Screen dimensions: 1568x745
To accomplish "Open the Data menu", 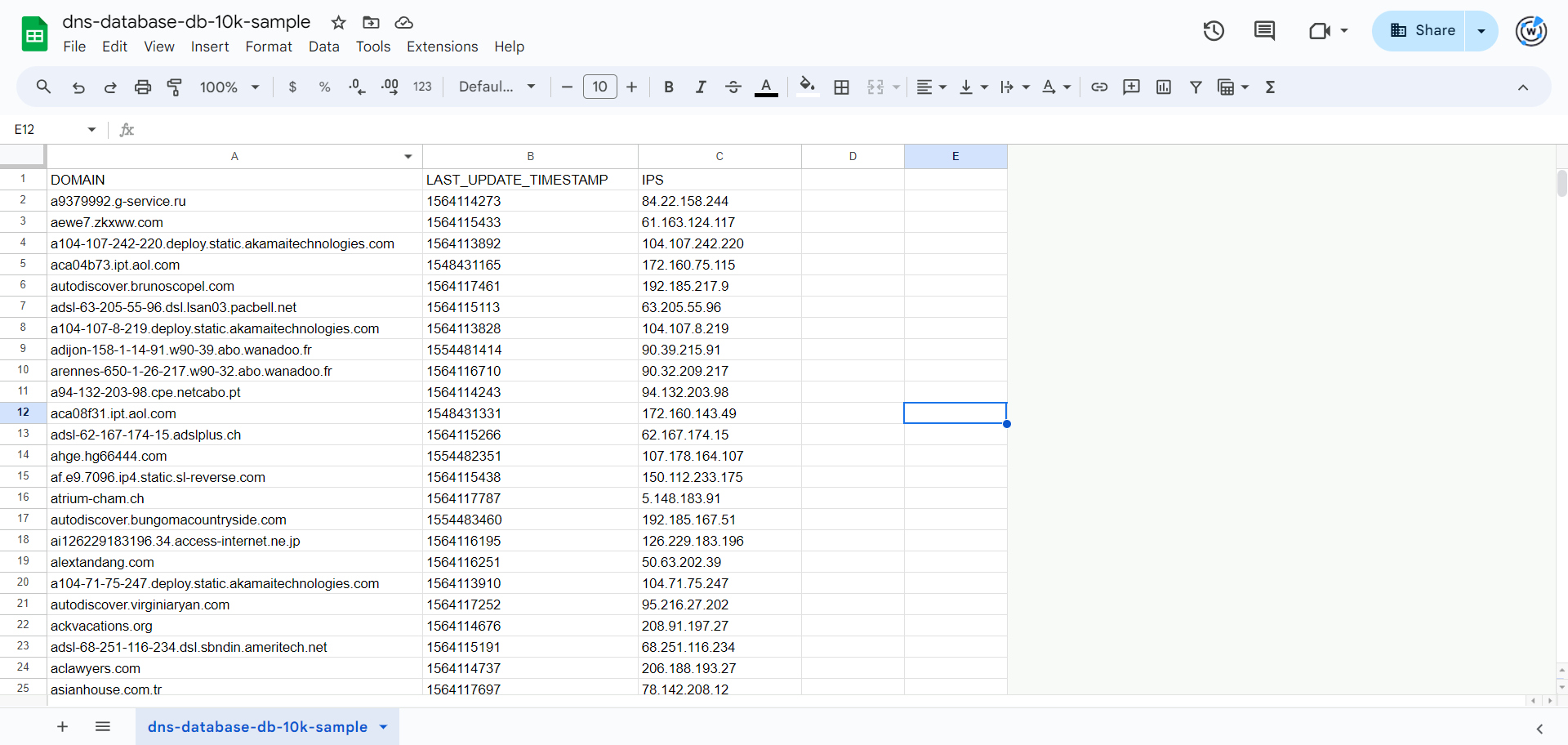I will (x=323, y=47).
